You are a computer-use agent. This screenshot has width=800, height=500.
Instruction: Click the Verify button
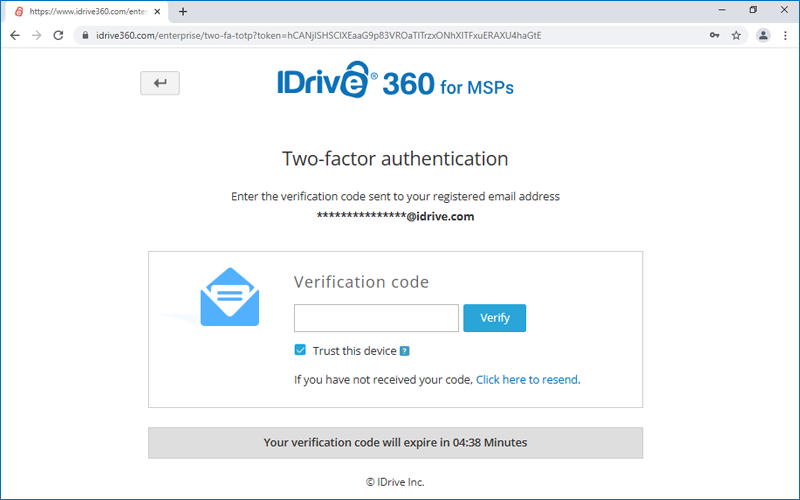pos(494,318)
